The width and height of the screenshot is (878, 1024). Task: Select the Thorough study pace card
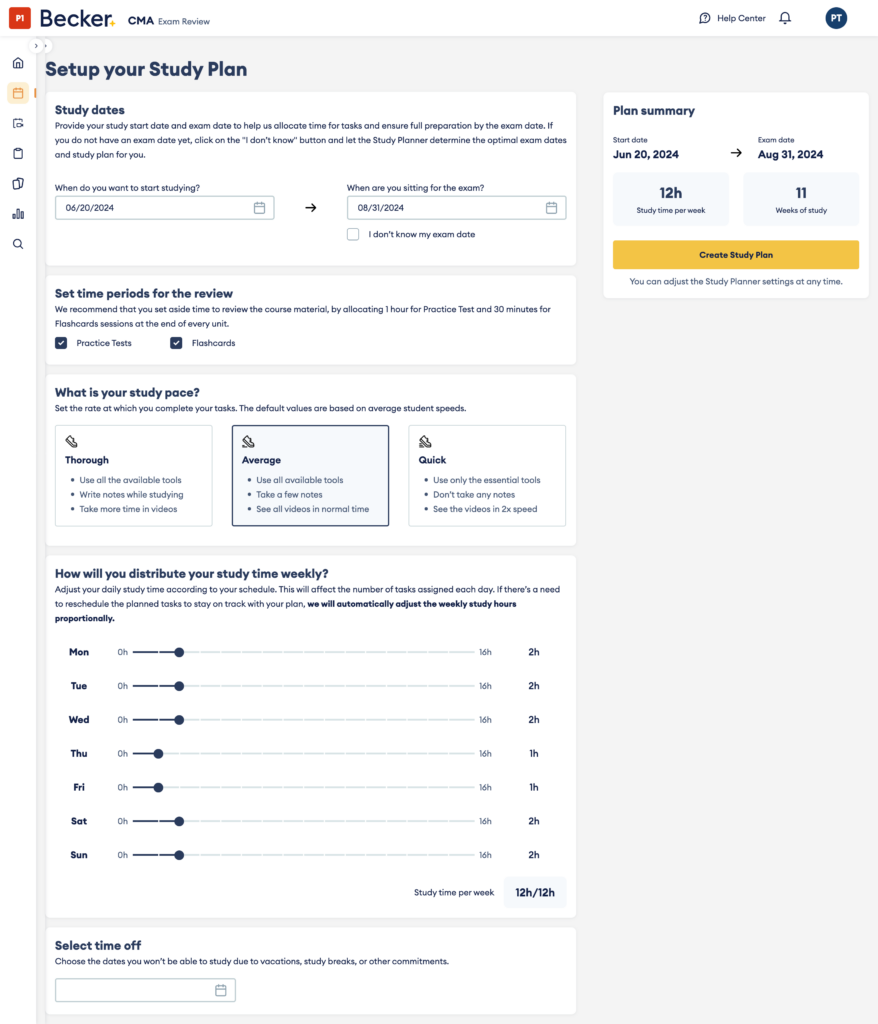click(x=134, y=475)
